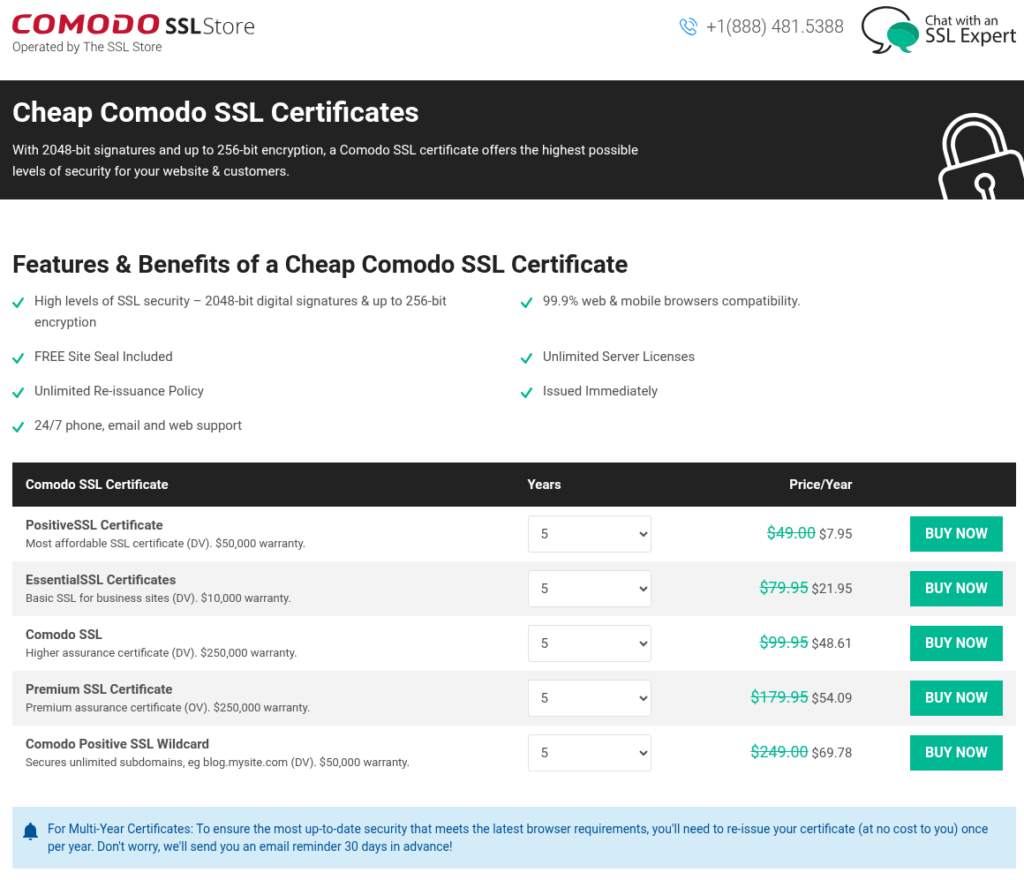
Task: Expand the Years menu for Premium SSL Certificate
Action: (589, 697)
